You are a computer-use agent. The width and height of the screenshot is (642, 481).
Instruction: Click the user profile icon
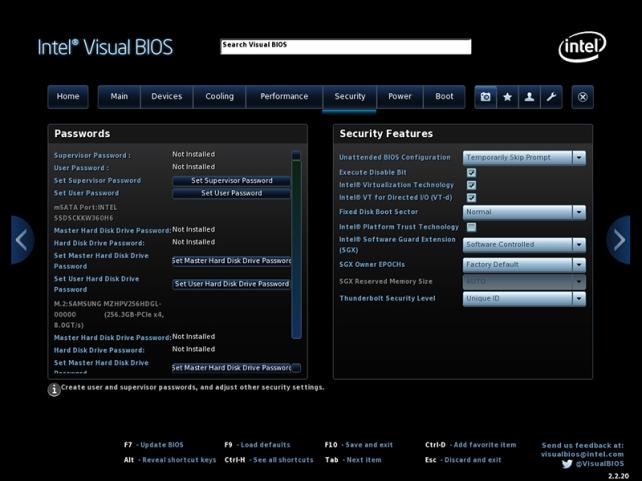point(529,97)
